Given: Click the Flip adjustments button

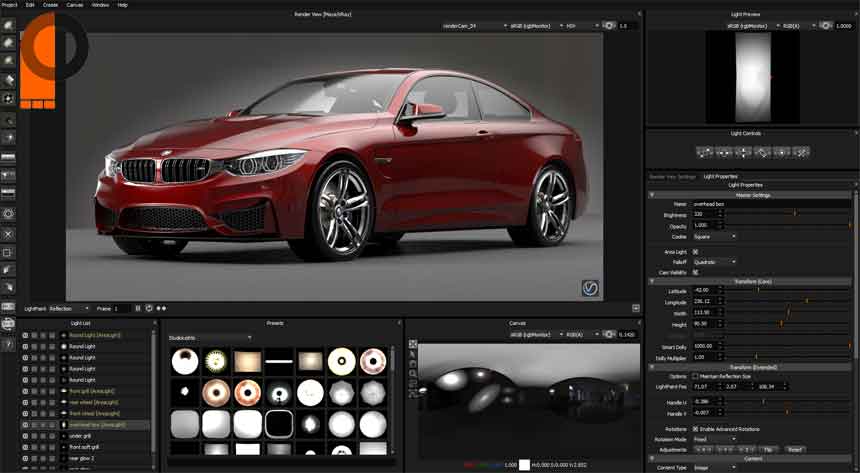Looking at the screenshot, I should pos(768,450).
